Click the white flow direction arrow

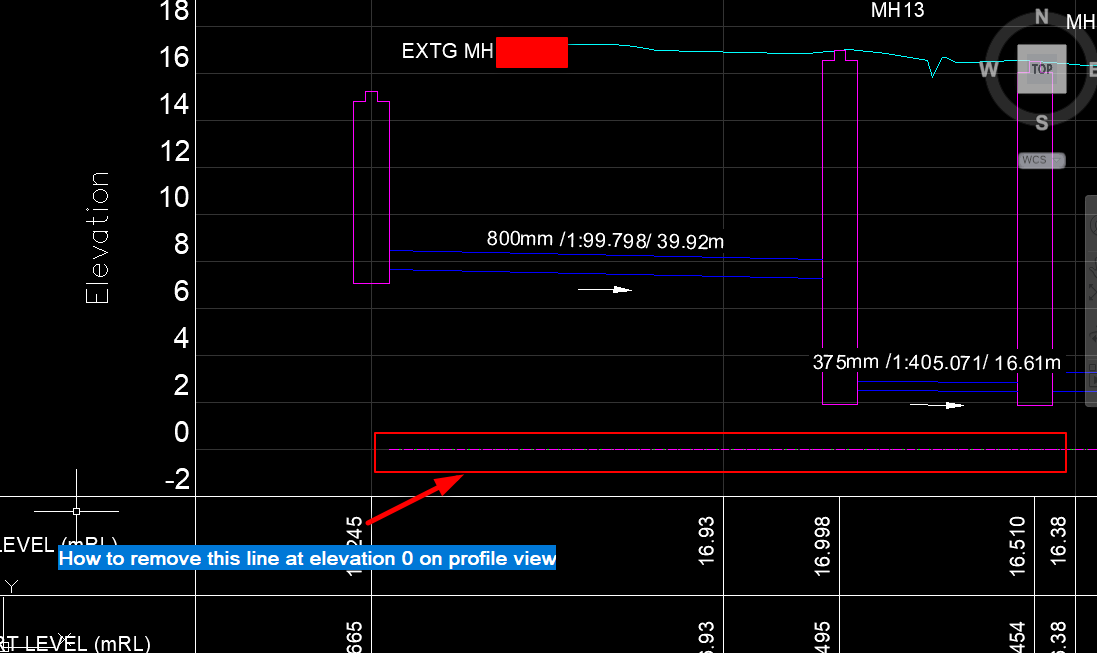(605, 289)
